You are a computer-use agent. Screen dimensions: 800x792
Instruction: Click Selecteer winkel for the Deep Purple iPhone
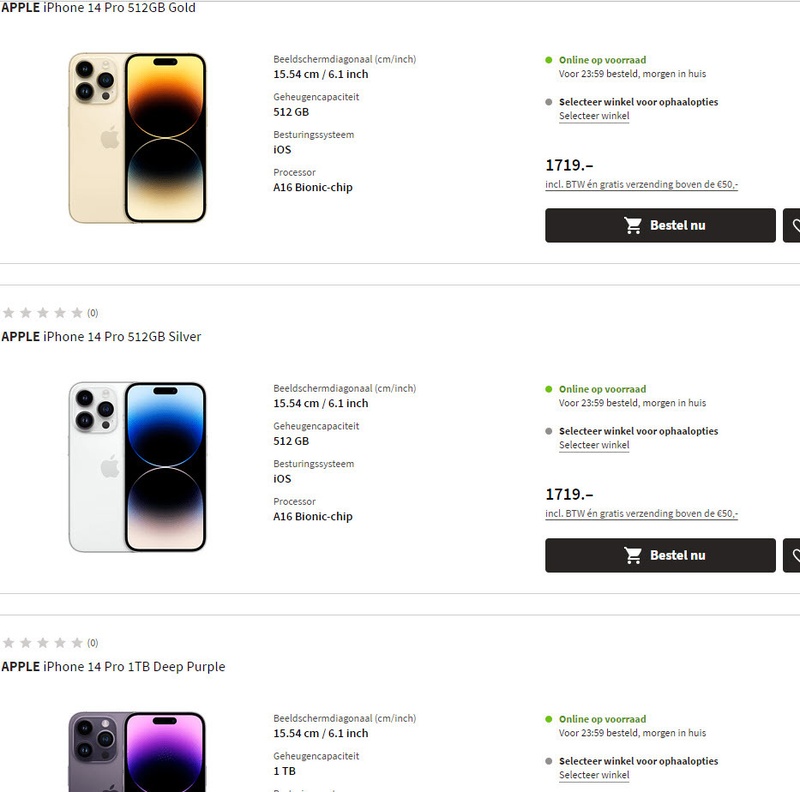pos(594,775)
